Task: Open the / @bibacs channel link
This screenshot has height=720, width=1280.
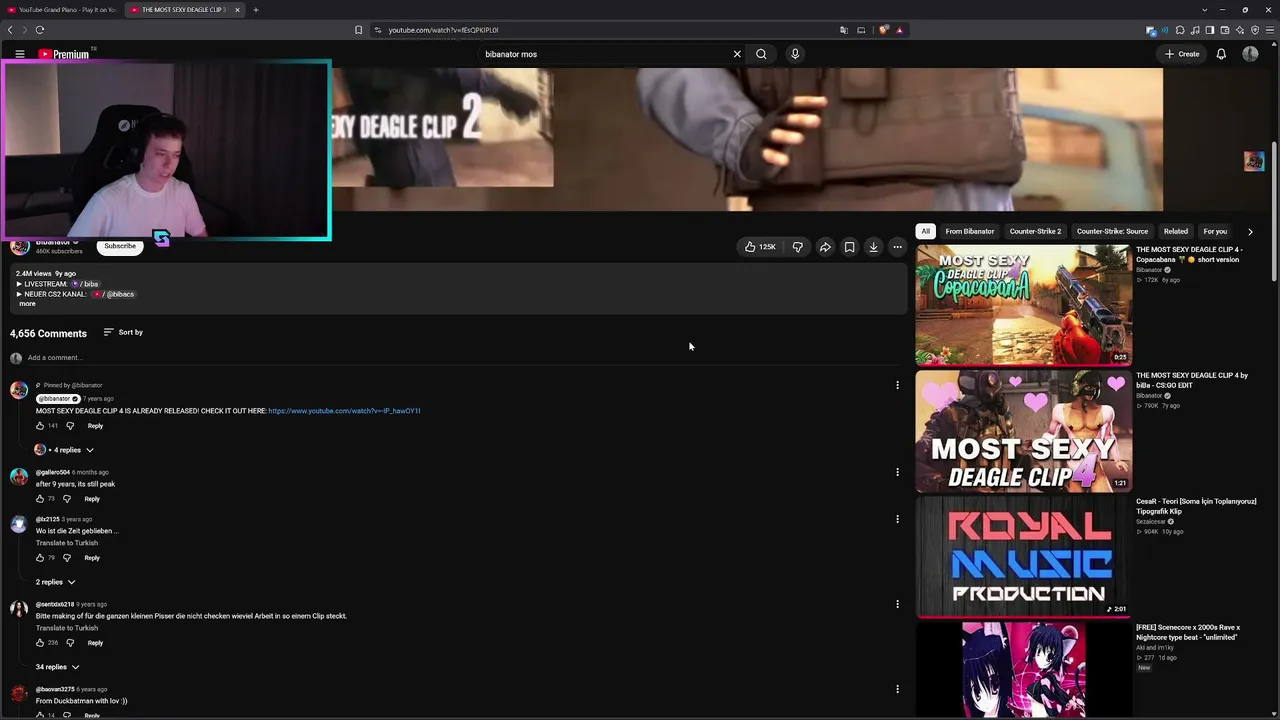Action: pos(114,294)
